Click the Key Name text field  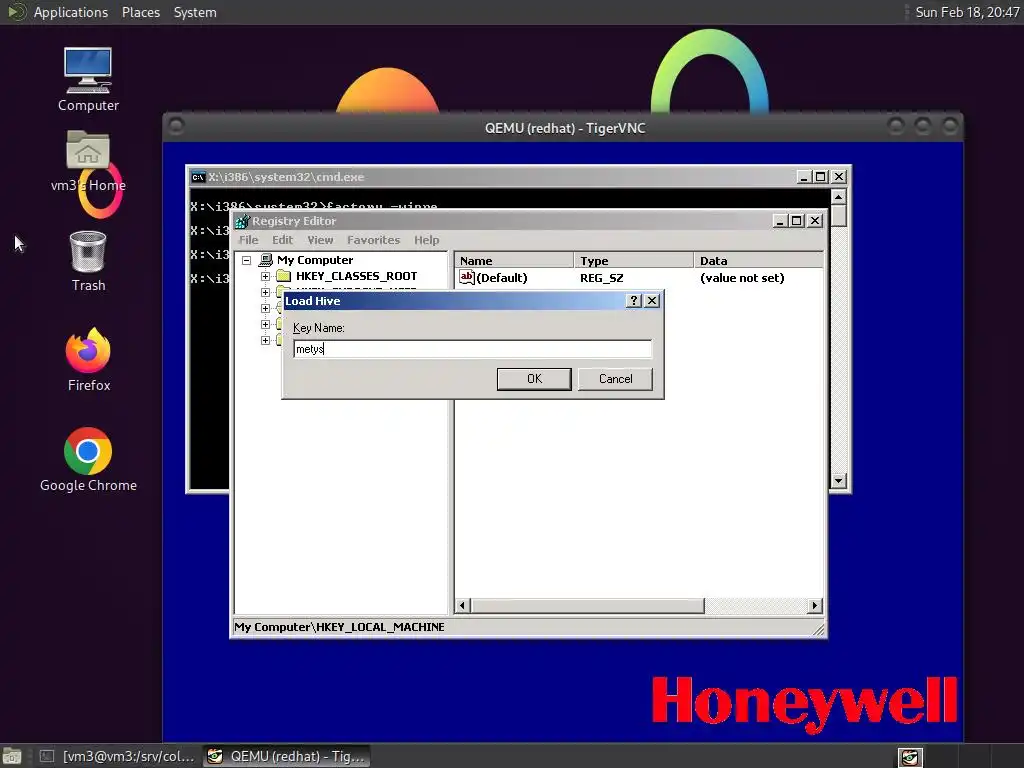pyautogui.click(x=472, y=349)
